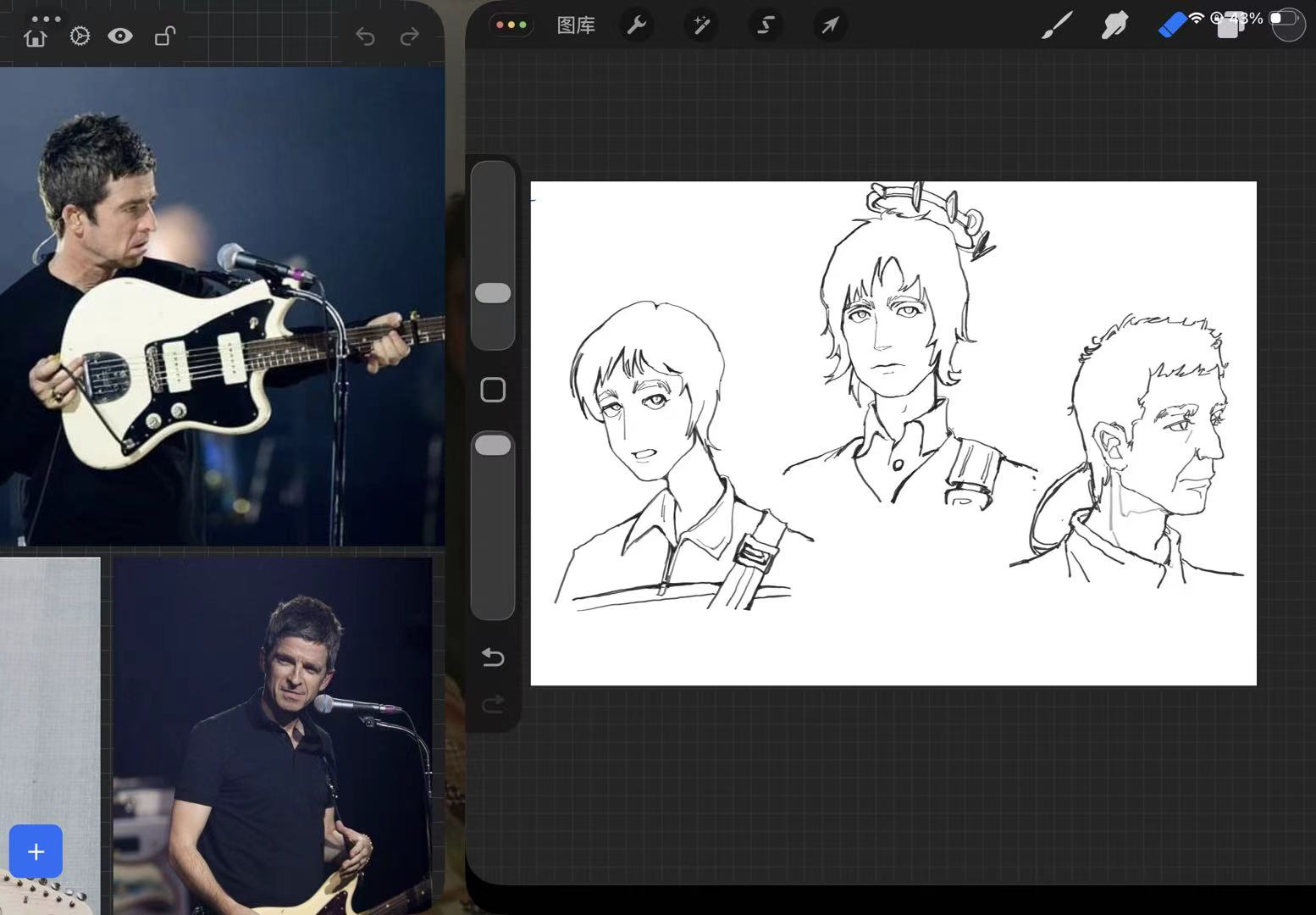The width and height of the screenshot is (1316, 915).
Task: Open the Adjustments magic wand menu
Action: (701, 25)
